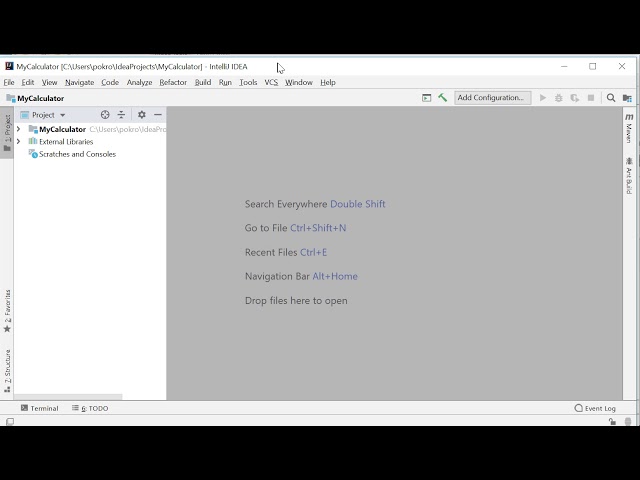
Task: Click the Ctrl+E shortcut text
Action: point(313,252)
